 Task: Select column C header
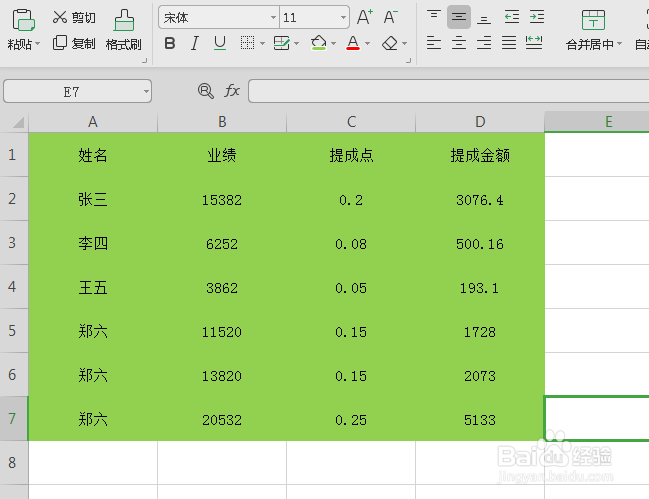(x=351, y=122)
